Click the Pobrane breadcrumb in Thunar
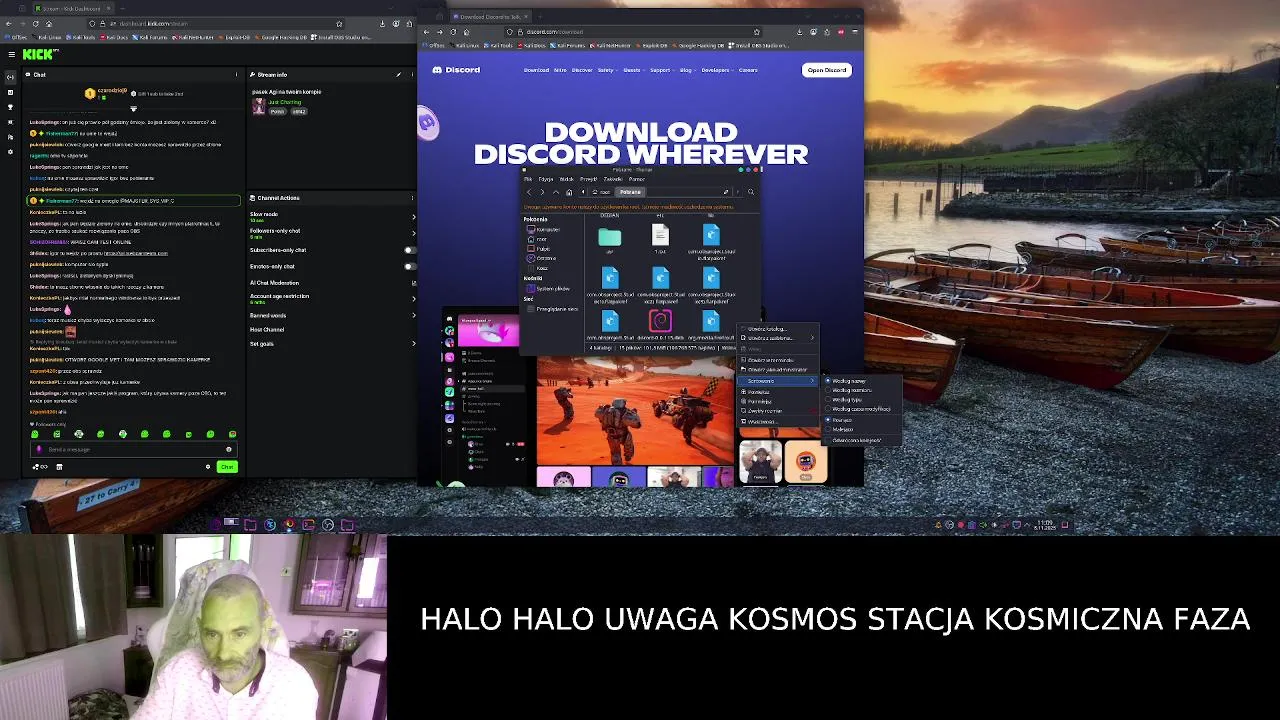1280x720 pixels. pos(630,192)
